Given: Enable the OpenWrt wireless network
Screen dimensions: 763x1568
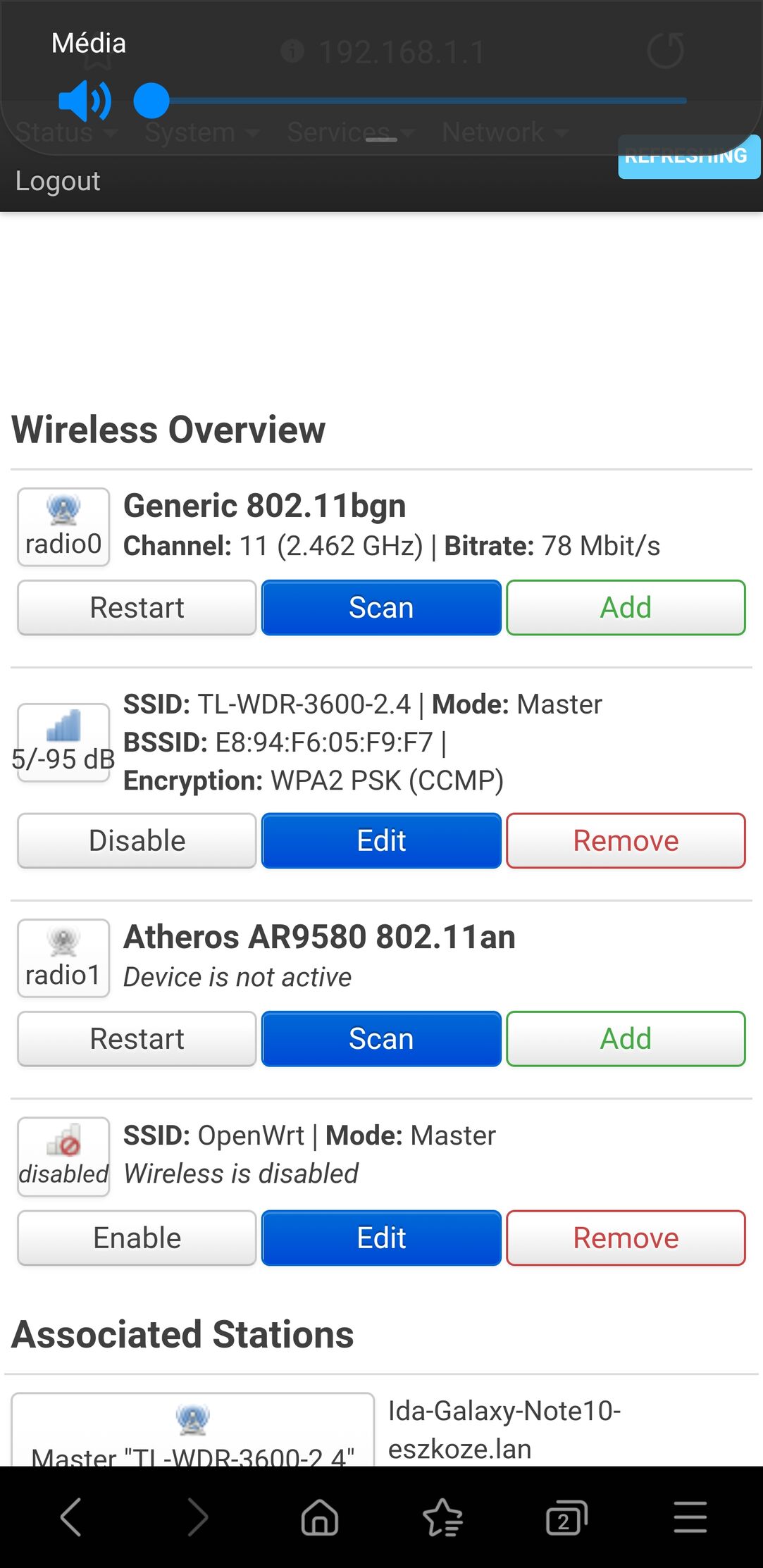Looking at the screenshot, I should (137, 1238).
